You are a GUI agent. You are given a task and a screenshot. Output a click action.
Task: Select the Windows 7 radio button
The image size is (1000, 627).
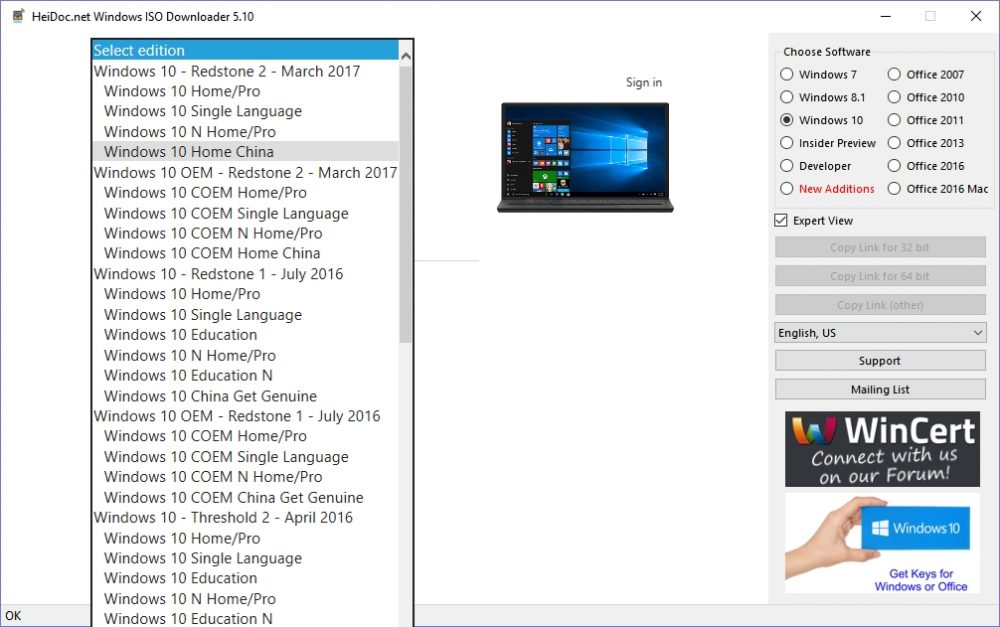787,74
